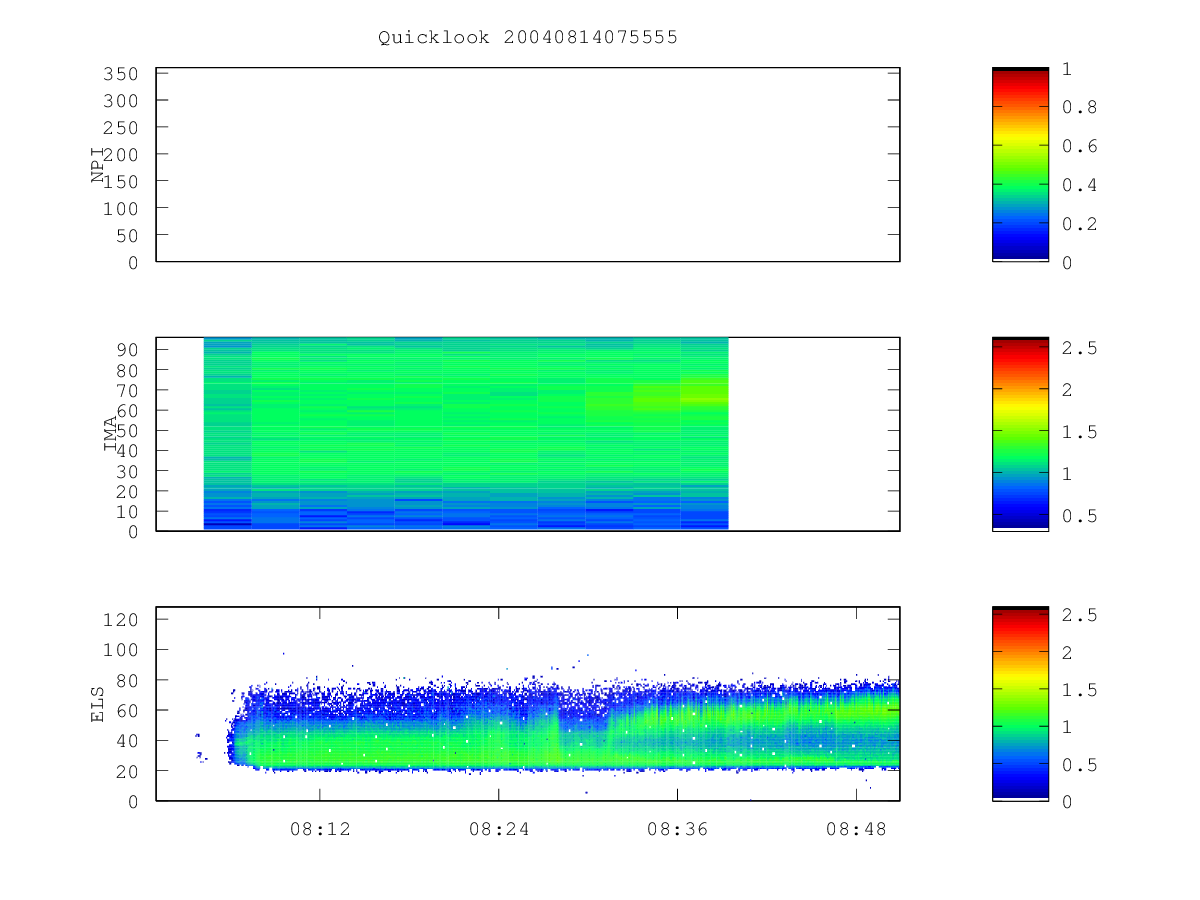Click the 50 tick on NPI axis

pos(128,235)
